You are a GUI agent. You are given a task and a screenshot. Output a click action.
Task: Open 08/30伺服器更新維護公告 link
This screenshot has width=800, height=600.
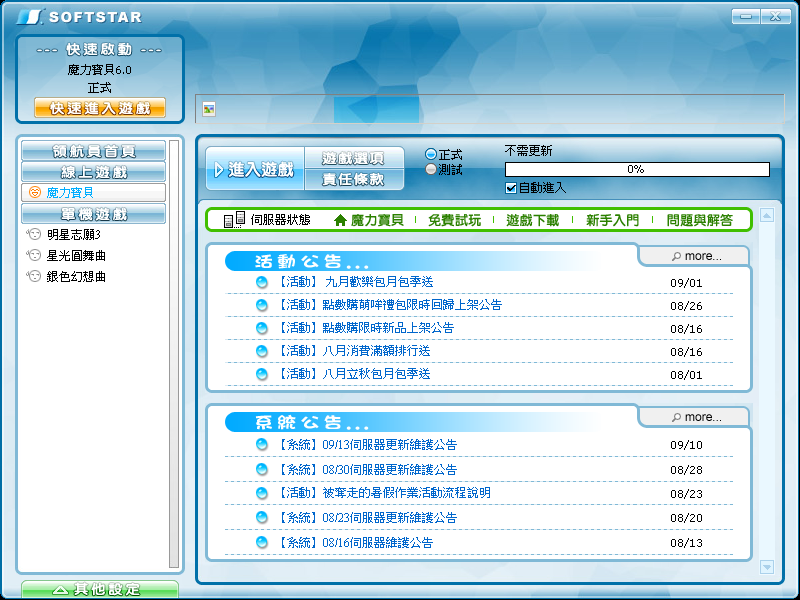pyautogui.click(x=366, y=469)
